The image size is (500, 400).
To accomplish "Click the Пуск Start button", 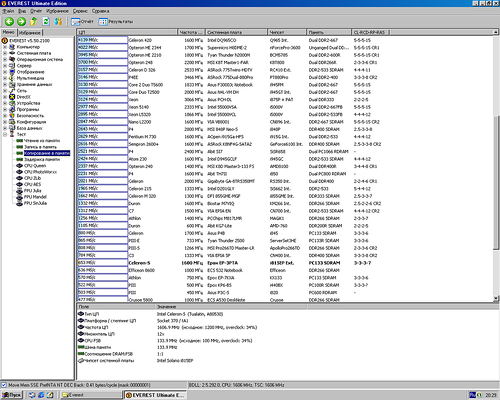I will click(x=12, y=395).
